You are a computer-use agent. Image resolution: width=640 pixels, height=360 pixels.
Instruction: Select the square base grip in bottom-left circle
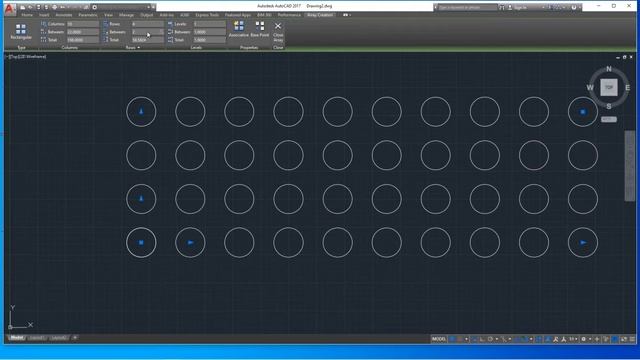pos(141,242)
